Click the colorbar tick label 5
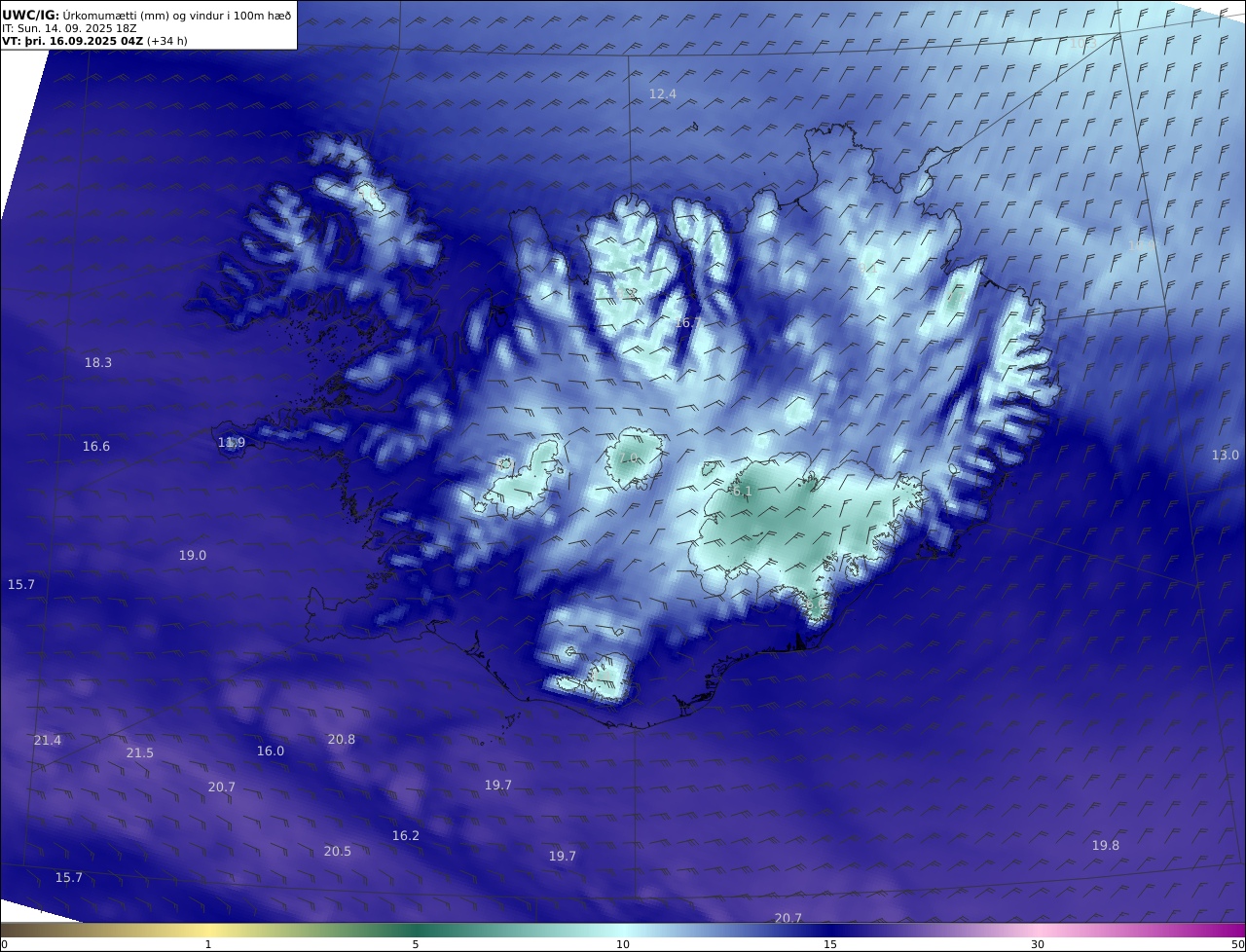The width and height of the screenshot is (1246, 952). (416, 944)
